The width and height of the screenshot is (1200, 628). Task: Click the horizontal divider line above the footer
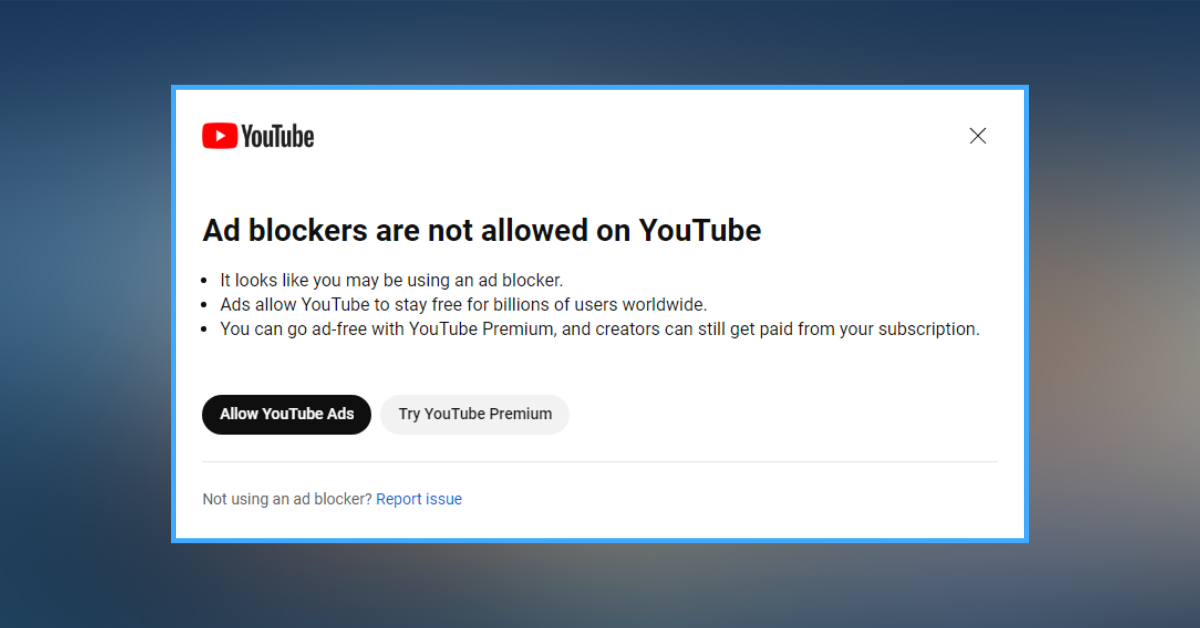[600, 462]
